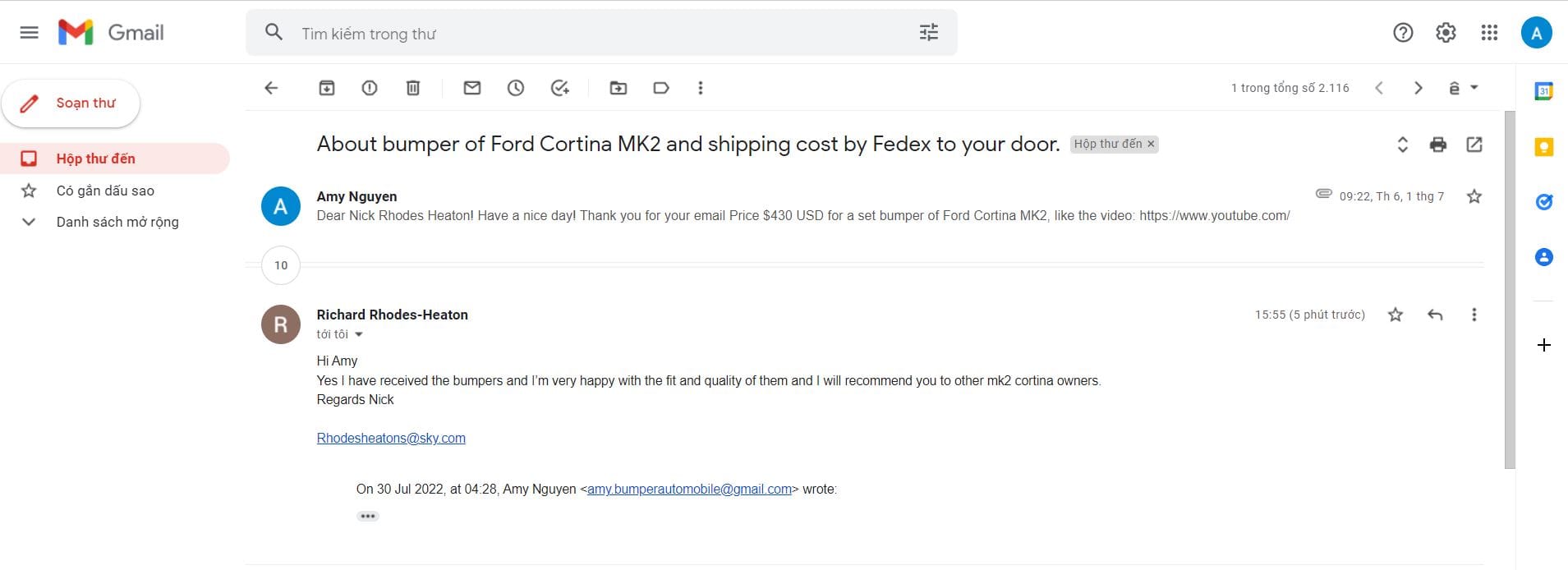Open conversation in new window
1568x570 pixels.
(1474, 145)
